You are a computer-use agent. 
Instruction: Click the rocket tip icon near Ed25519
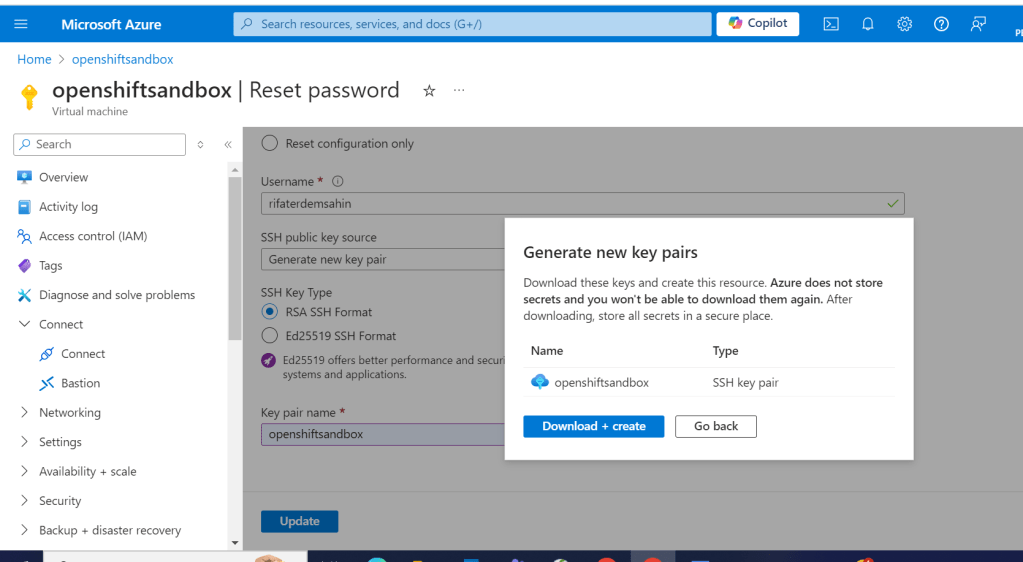[268, 360]
